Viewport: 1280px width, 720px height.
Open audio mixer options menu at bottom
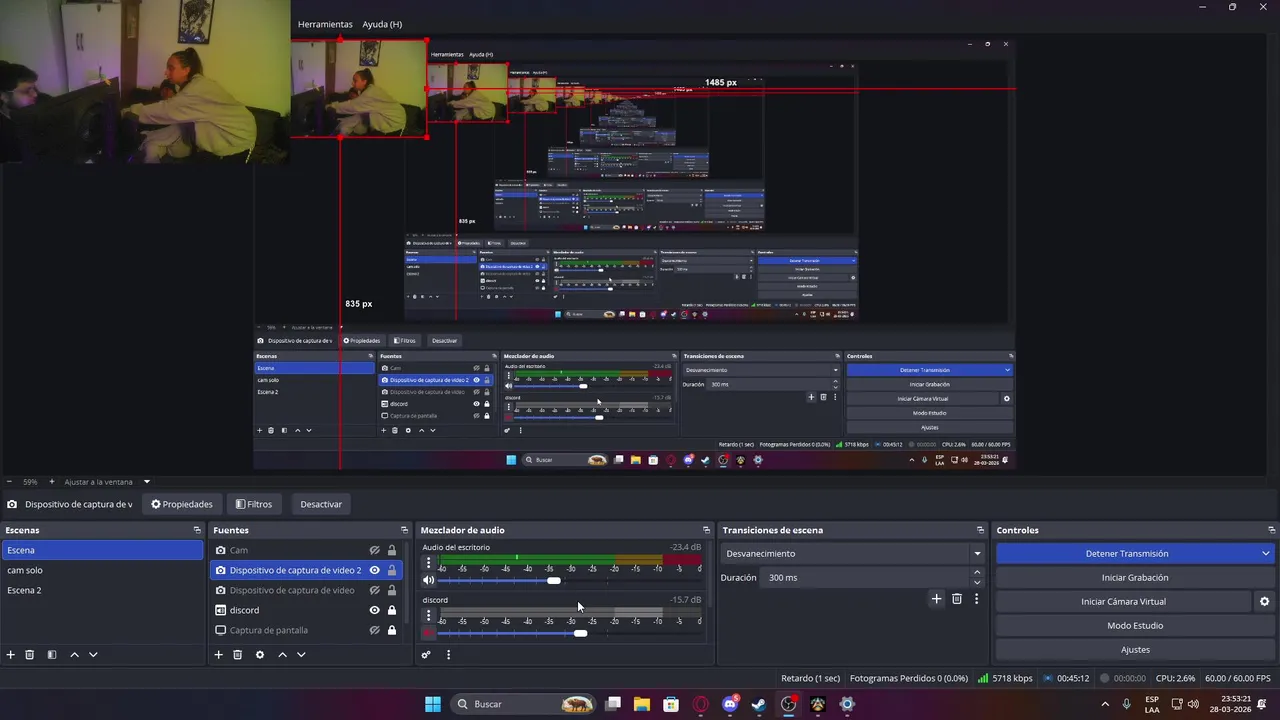click(x=448, y=655)
